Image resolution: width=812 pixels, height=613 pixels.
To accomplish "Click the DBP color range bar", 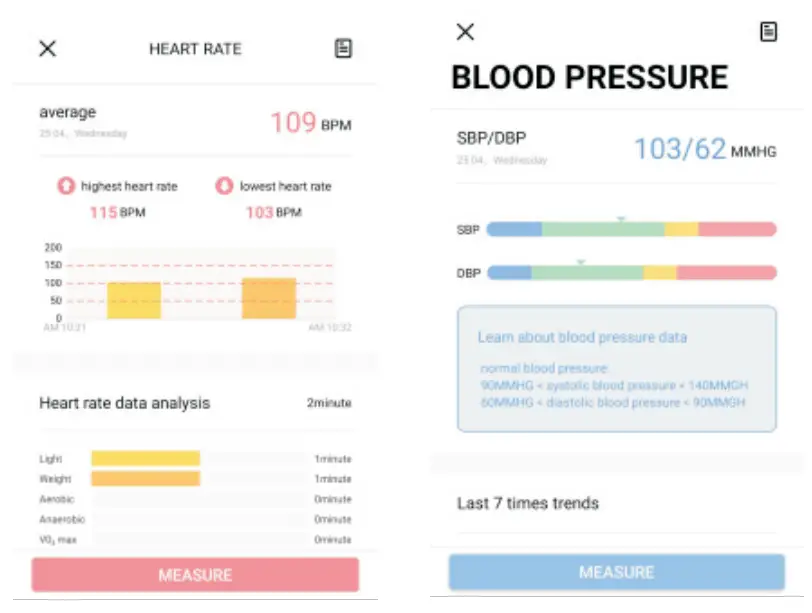I will (631, 272).
